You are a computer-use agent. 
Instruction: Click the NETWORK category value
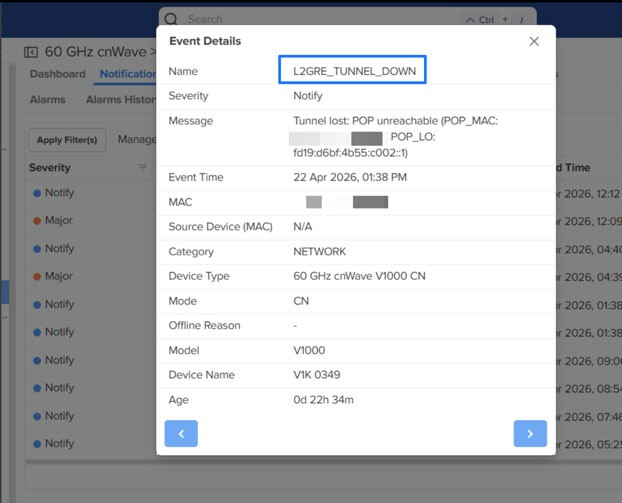(319, 252)
